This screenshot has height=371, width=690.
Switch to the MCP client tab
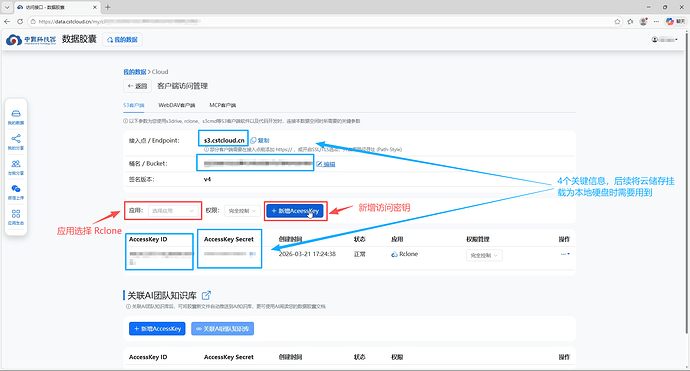tap(223, 105)
